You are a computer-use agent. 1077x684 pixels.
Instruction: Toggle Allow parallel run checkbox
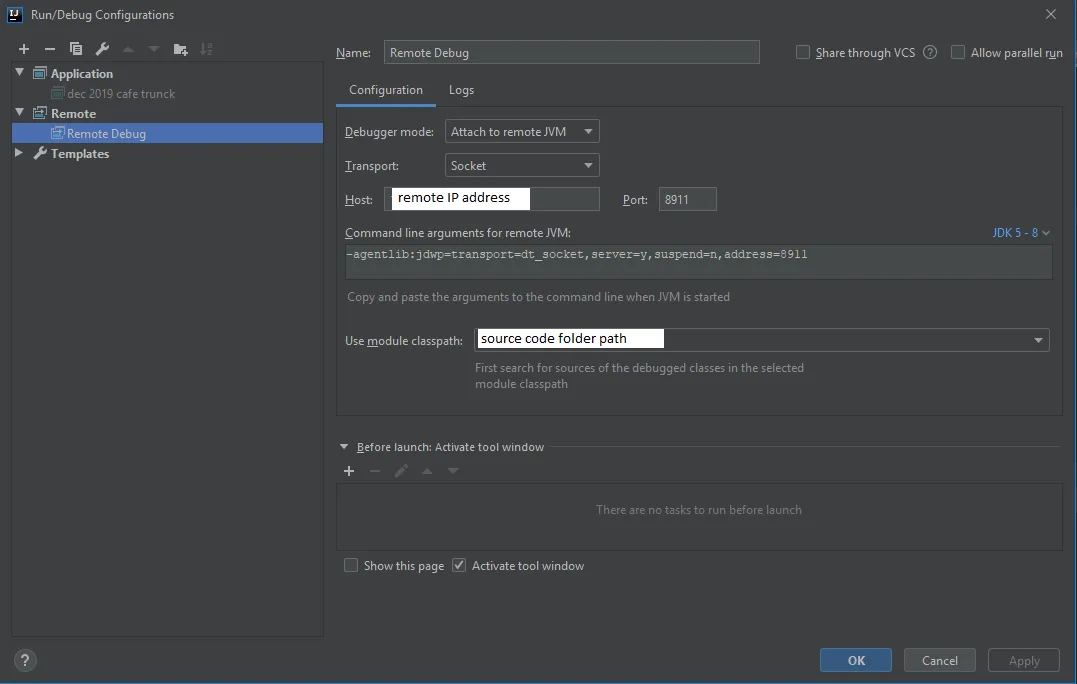(958, 52)
